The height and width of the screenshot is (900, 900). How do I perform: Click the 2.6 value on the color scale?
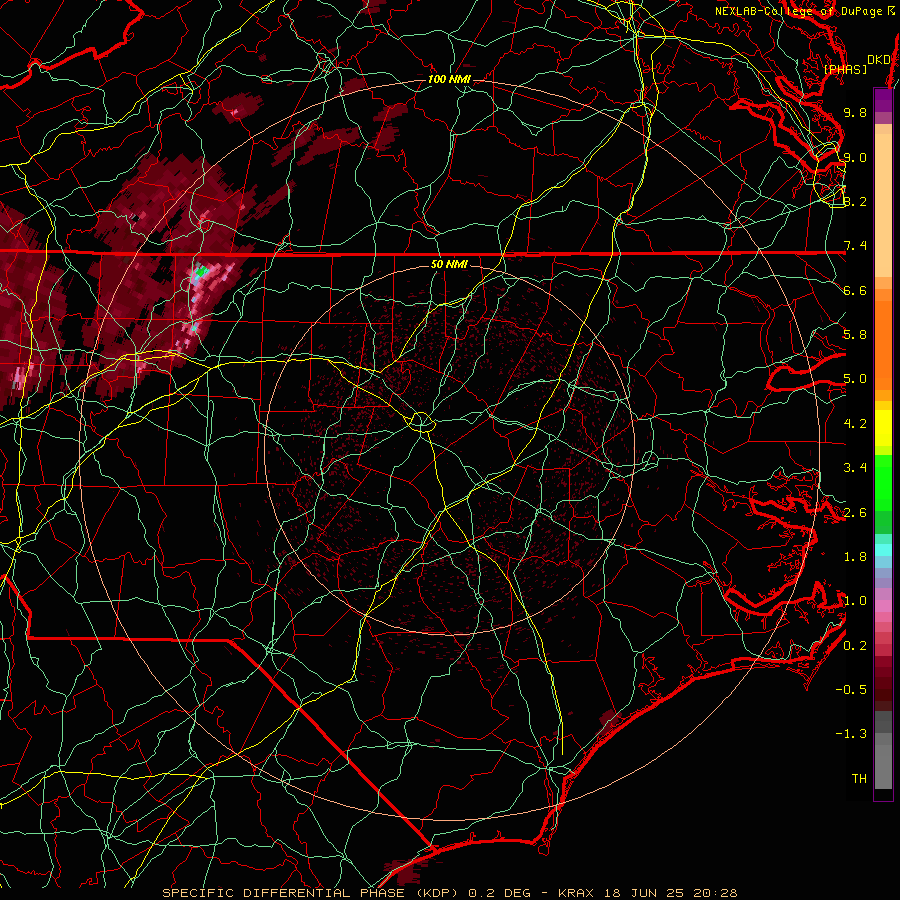tap(855, 513)
